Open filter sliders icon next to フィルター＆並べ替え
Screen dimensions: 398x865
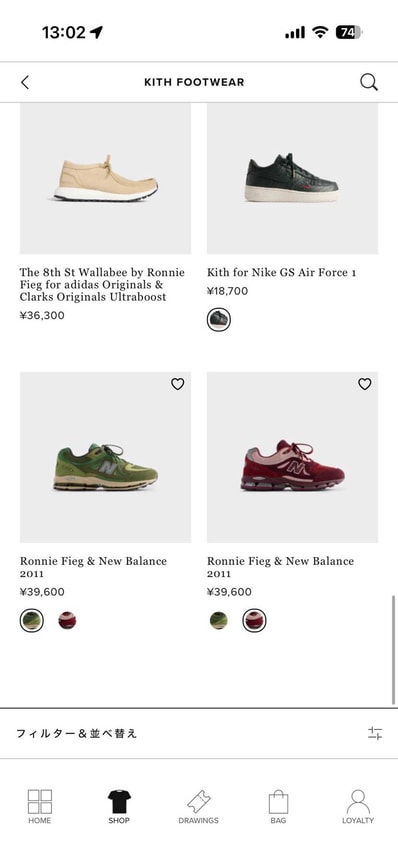[375, 733]
